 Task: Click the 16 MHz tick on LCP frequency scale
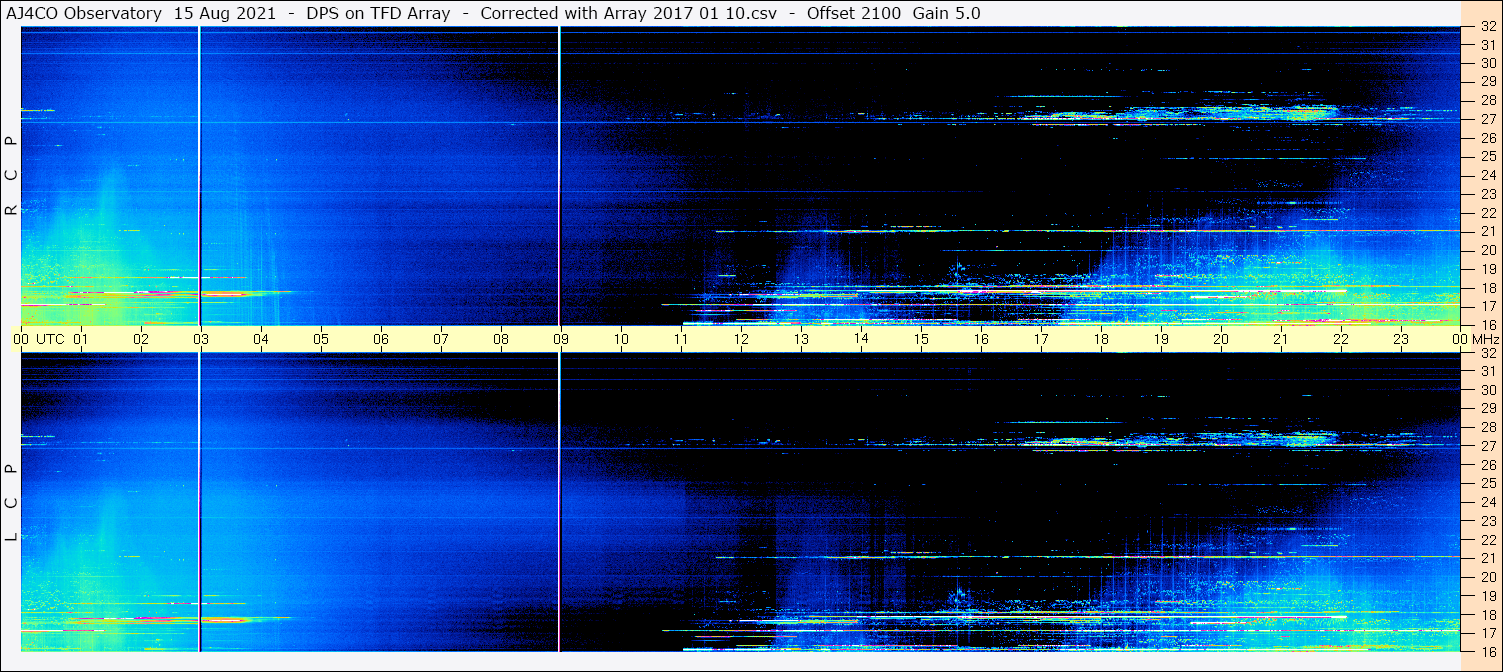(1487, 650)
